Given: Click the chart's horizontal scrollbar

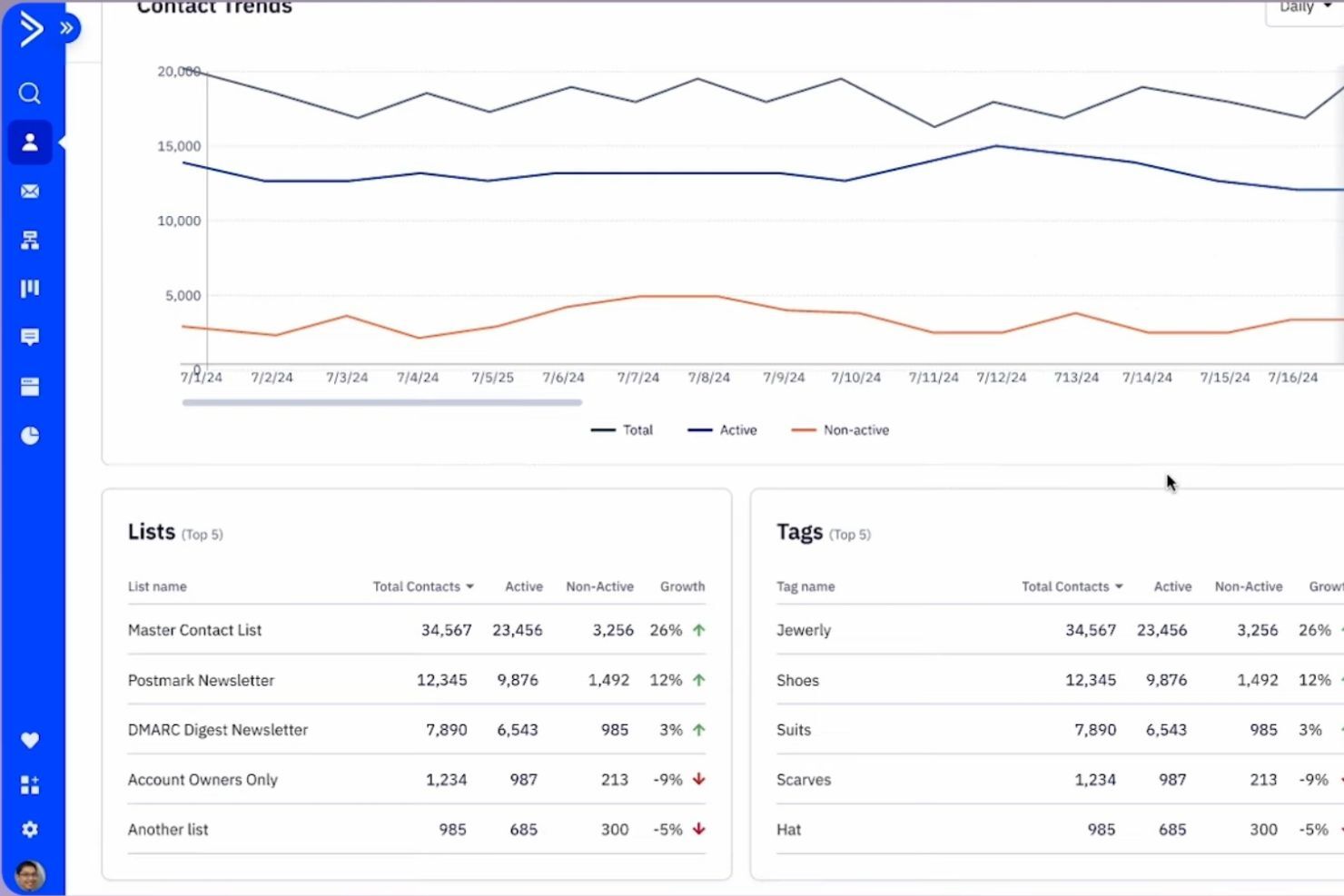Looking at the screenshot, I should click(381, 402).
